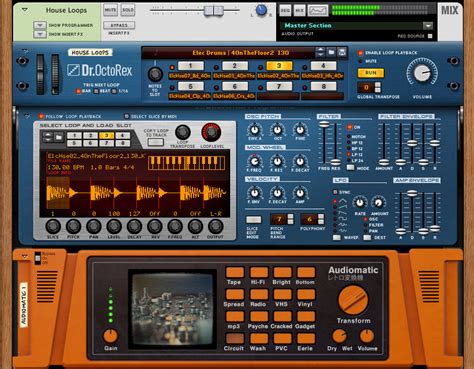
Task: Select the Bottom effect in Audiomatic
Action: pyautogui.click(x=305, y=272)
